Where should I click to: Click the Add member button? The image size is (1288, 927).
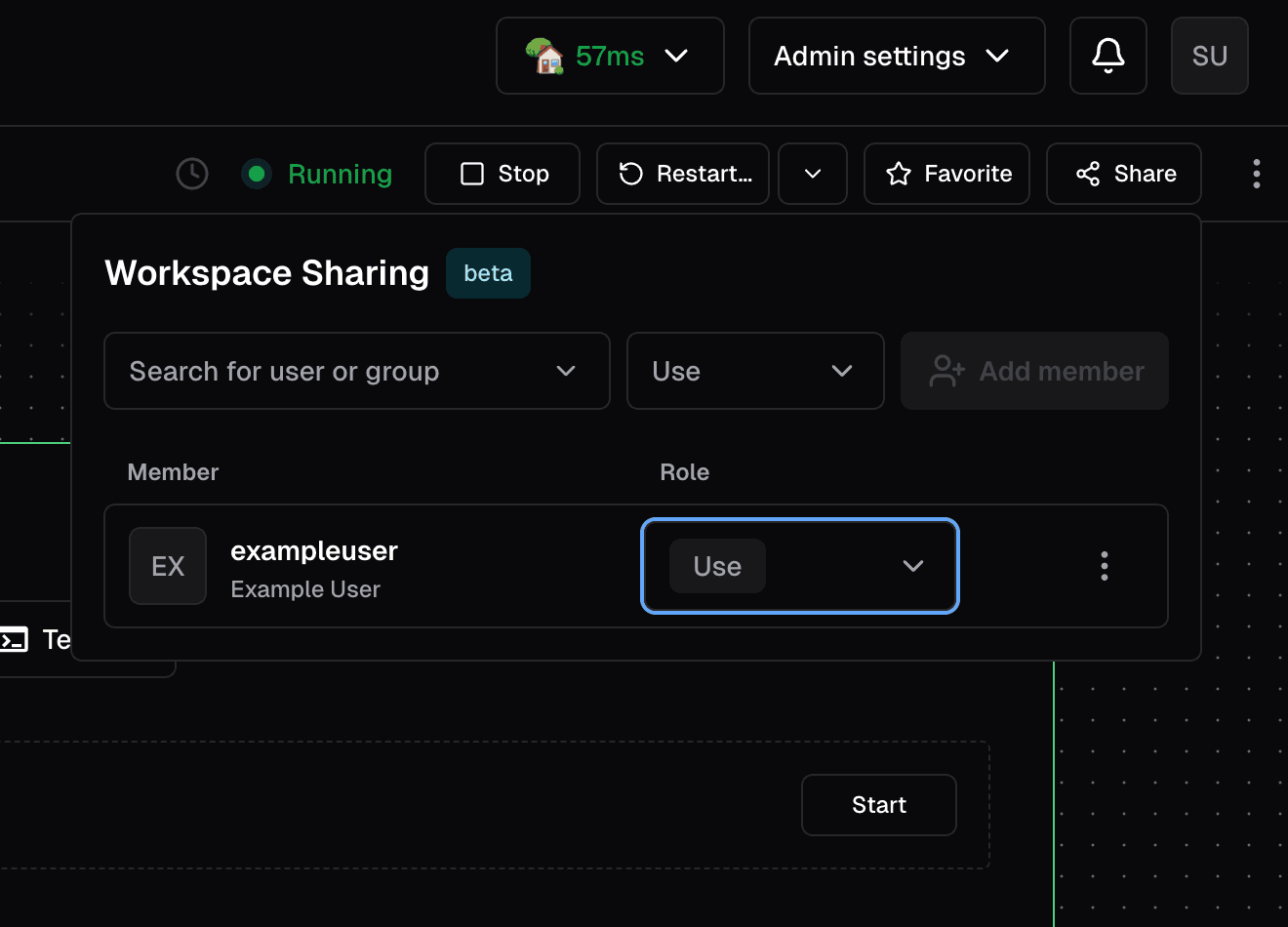[1034, 371]
